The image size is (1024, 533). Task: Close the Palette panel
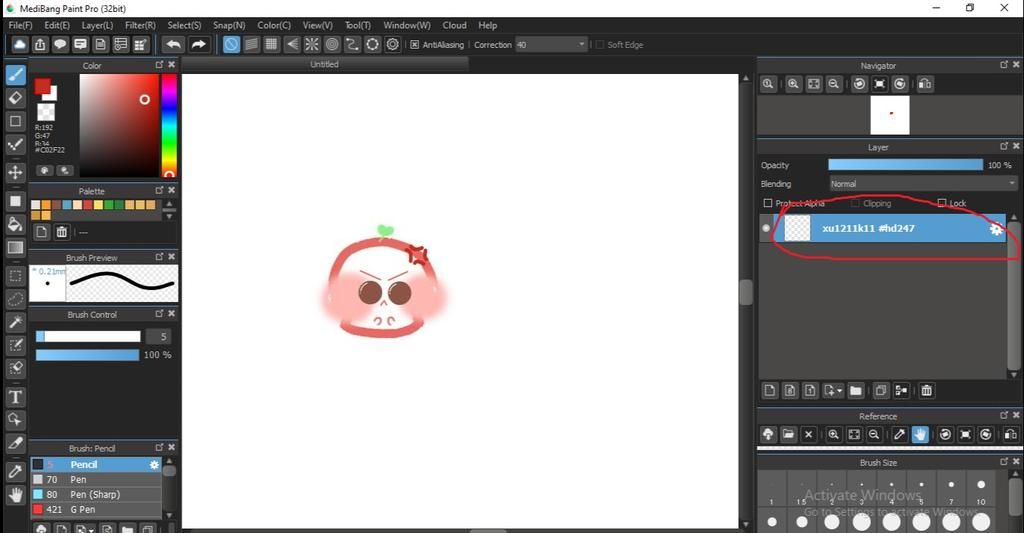point(172,190)
